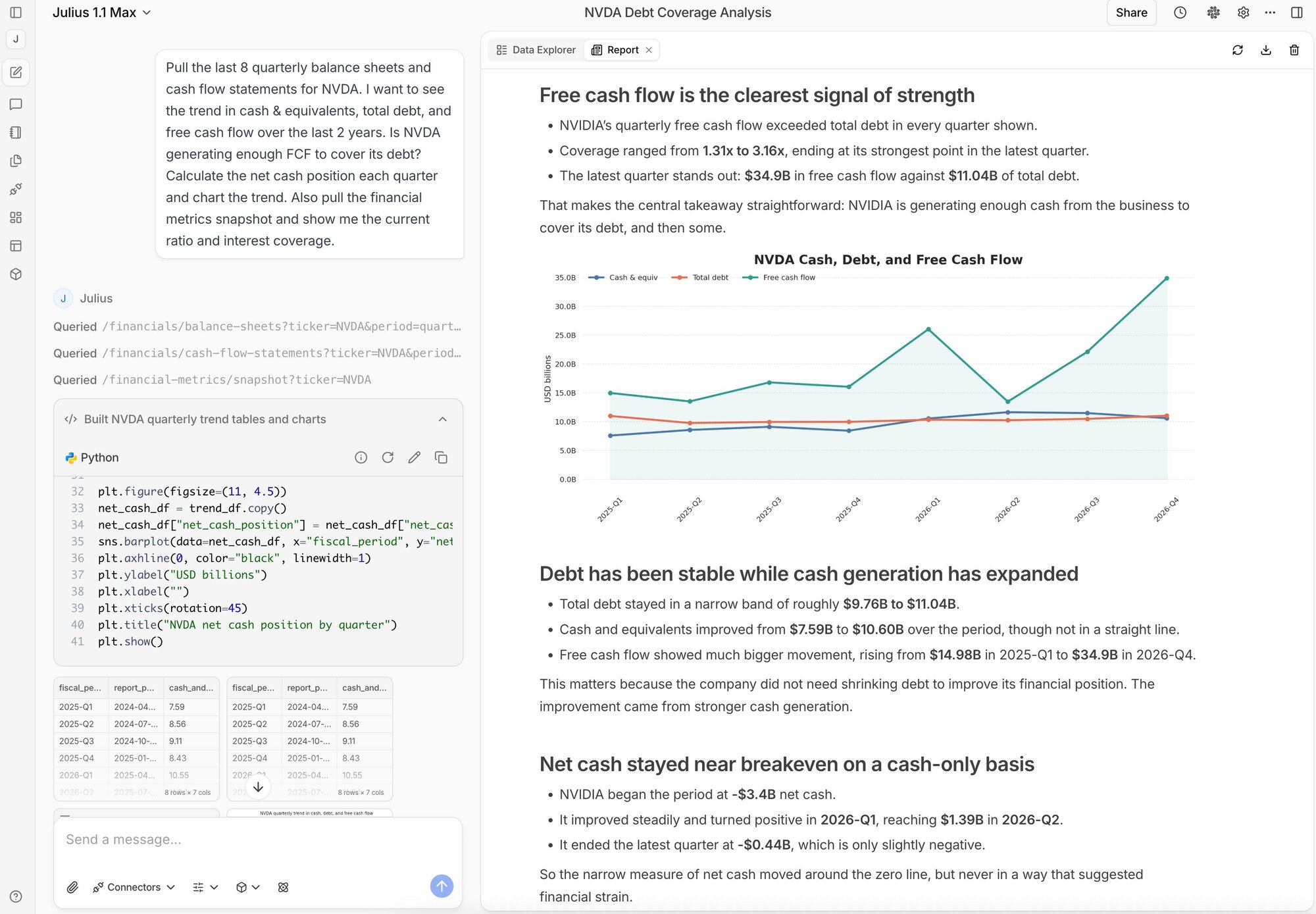This screenshot has height=914, width=1316.
Task: Toggle the right side panel
Action: pos(1296,13)
